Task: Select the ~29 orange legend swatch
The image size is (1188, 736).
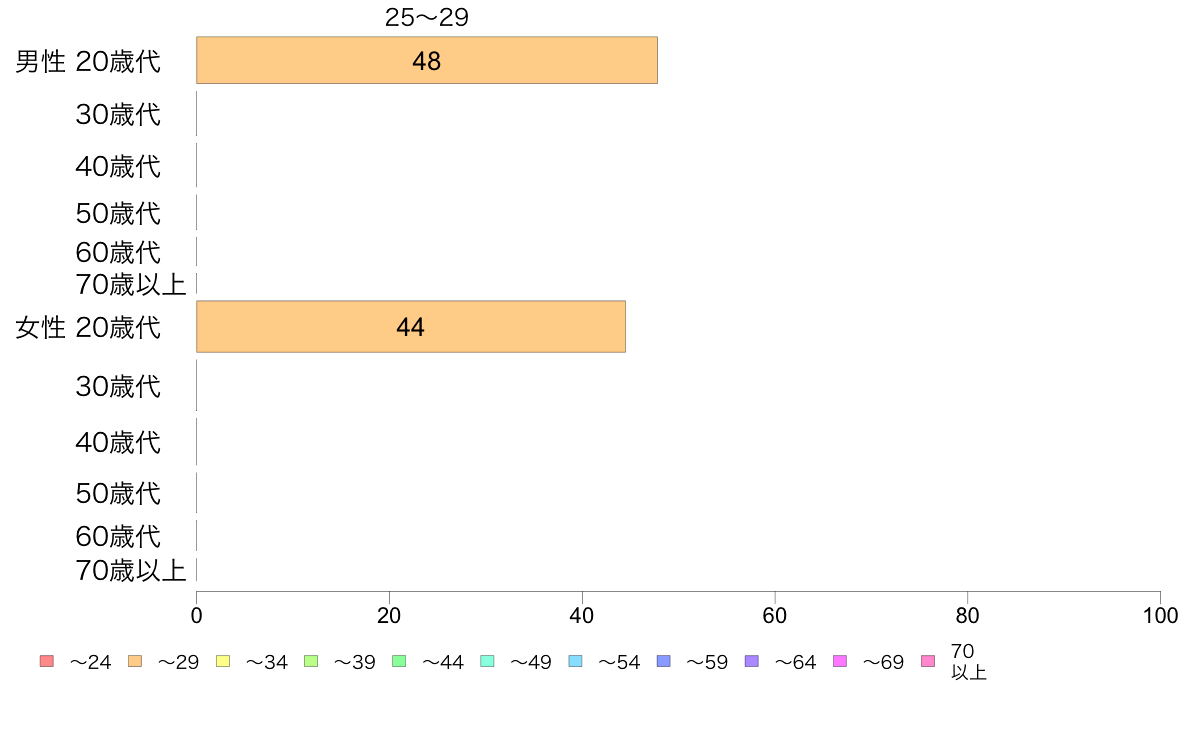Action: coord(135,661)
